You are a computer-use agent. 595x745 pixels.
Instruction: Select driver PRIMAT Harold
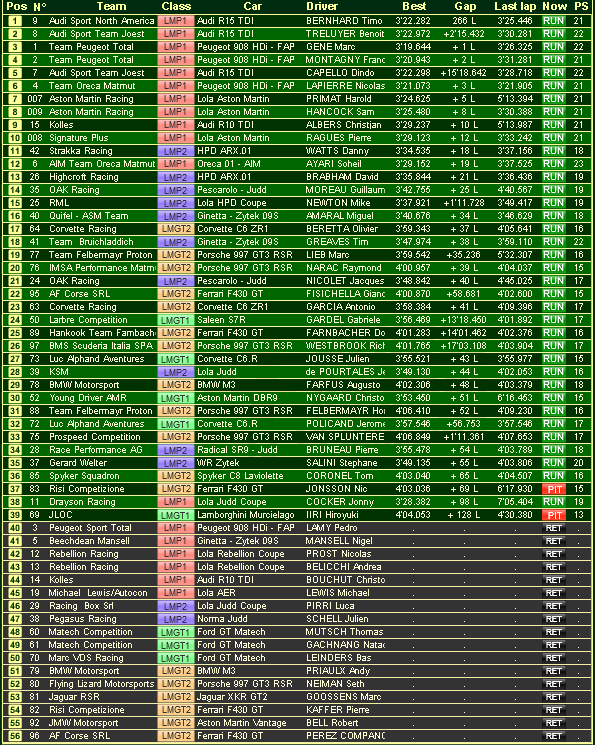338,99
